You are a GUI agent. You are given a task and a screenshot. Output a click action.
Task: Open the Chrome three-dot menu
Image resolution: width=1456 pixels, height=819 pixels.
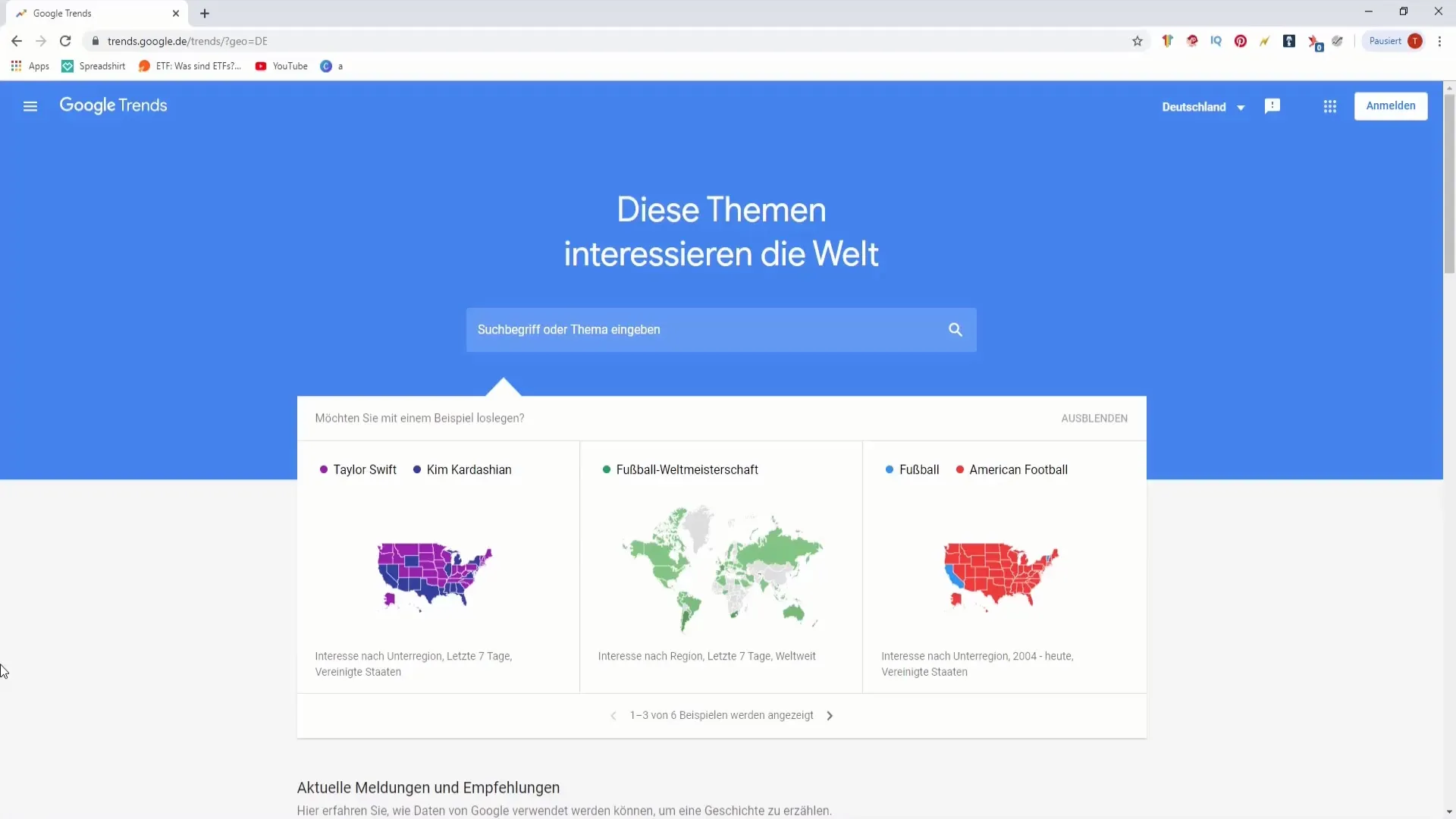[x=1439, y=41]
